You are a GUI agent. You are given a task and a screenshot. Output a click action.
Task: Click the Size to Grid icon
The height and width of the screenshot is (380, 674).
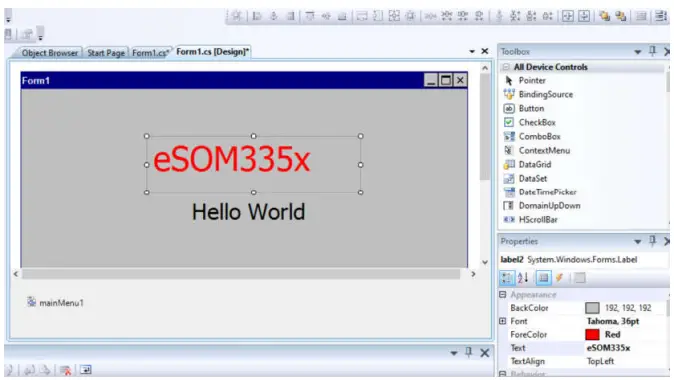point(411,16)
